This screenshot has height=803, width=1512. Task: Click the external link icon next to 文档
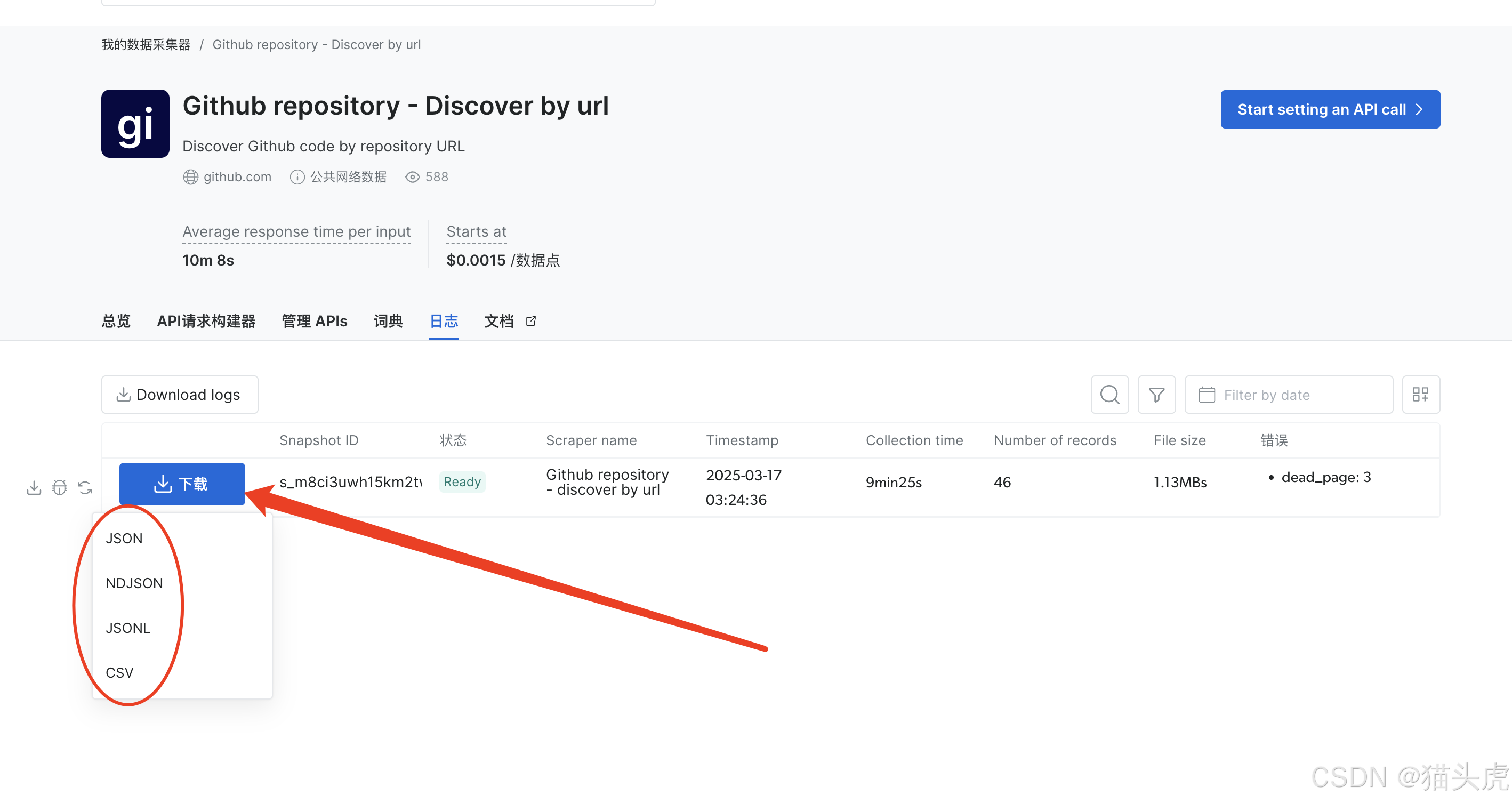531,321
